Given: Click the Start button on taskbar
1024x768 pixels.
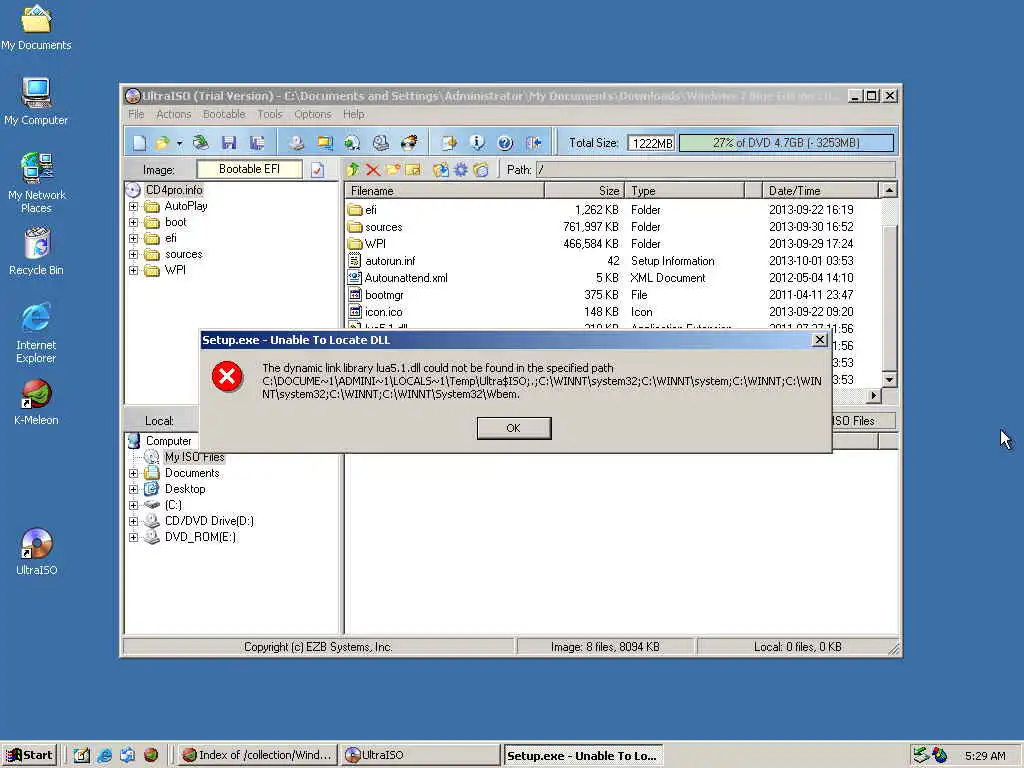Looking at the screenshot, I should [30, 755].
